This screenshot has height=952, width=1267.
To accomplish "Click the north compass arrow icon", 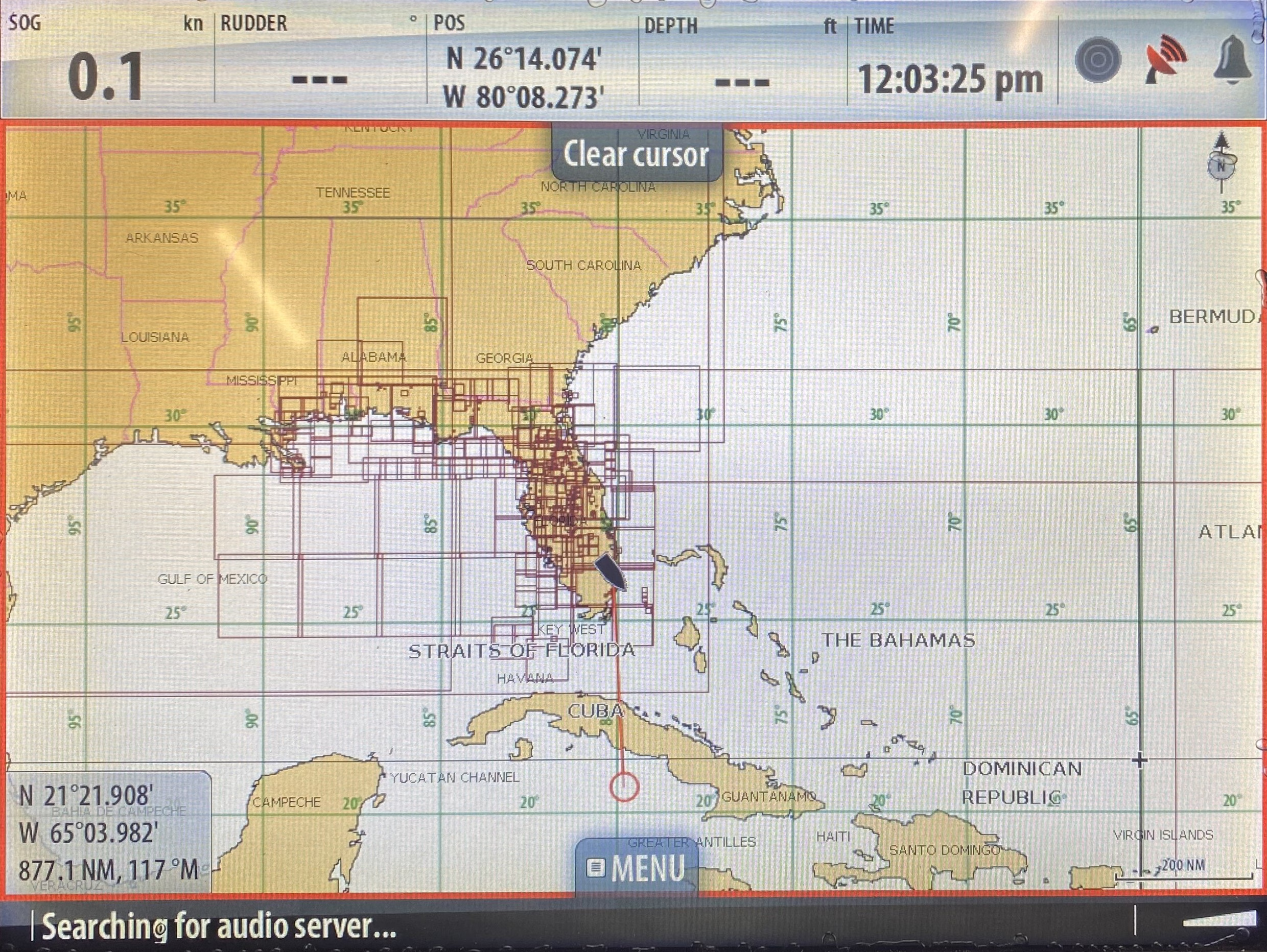I will click(x=1221, y=162).
